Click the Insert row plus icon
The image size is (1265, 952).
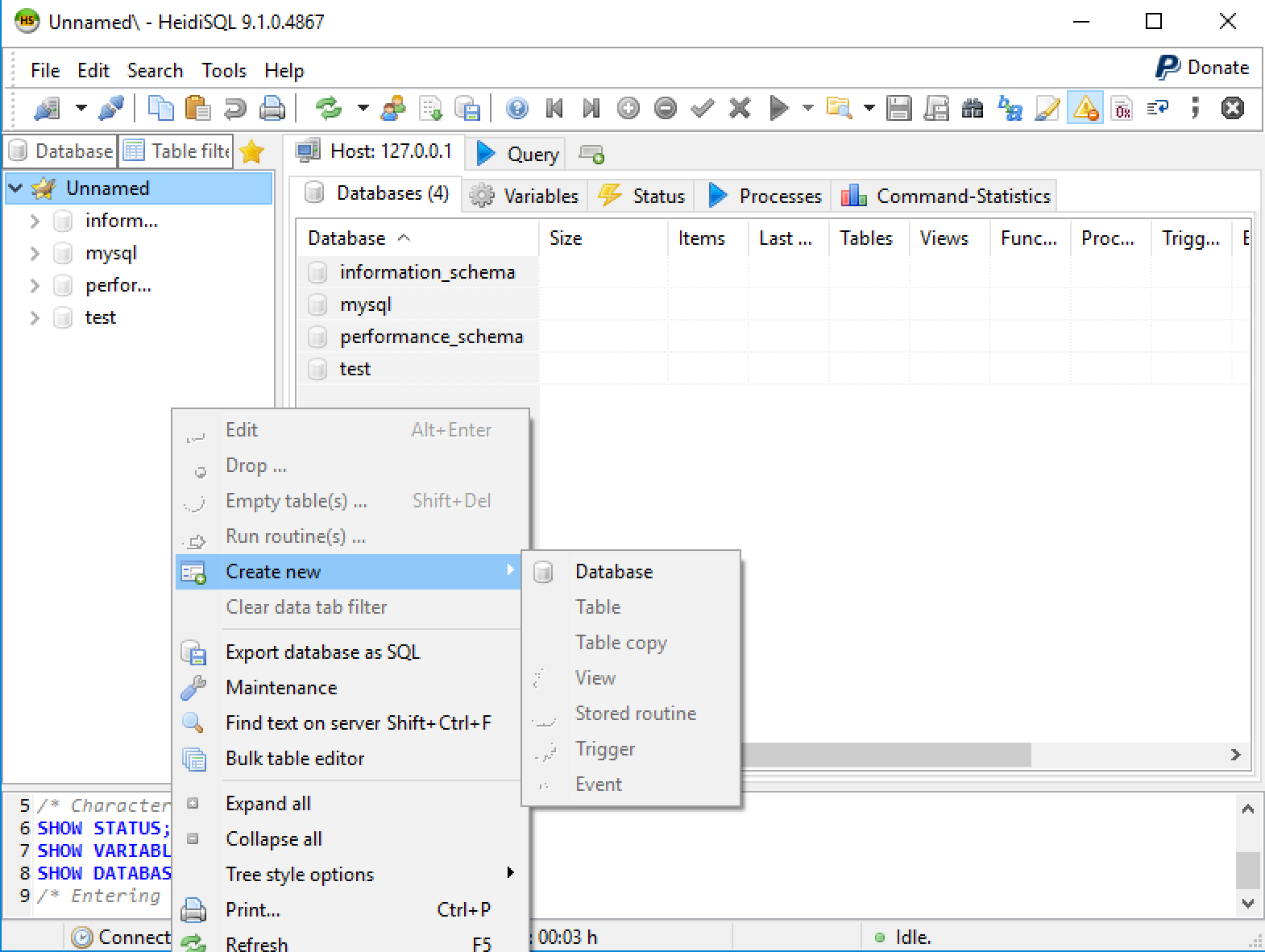(x=628, y=108)
